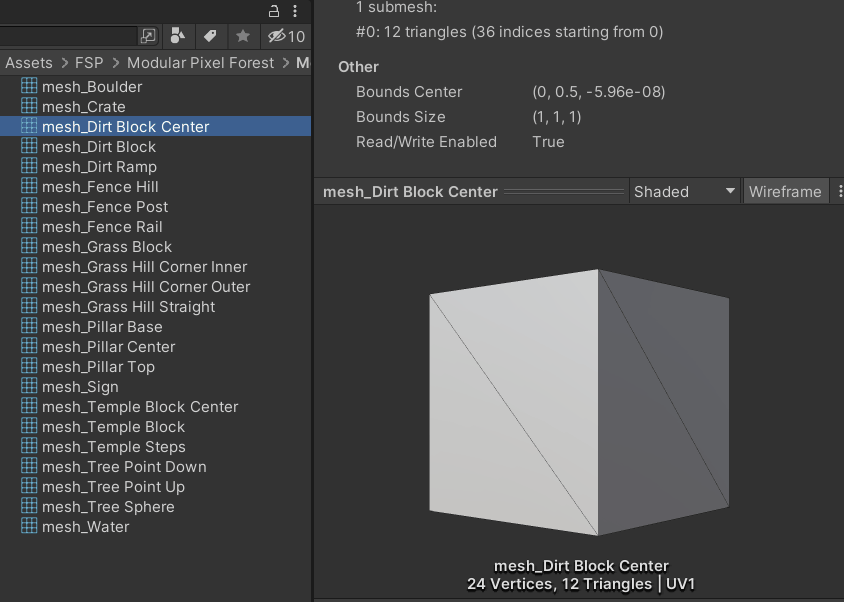Select mesh_Grass Hill Straight asset

[156, 306]
